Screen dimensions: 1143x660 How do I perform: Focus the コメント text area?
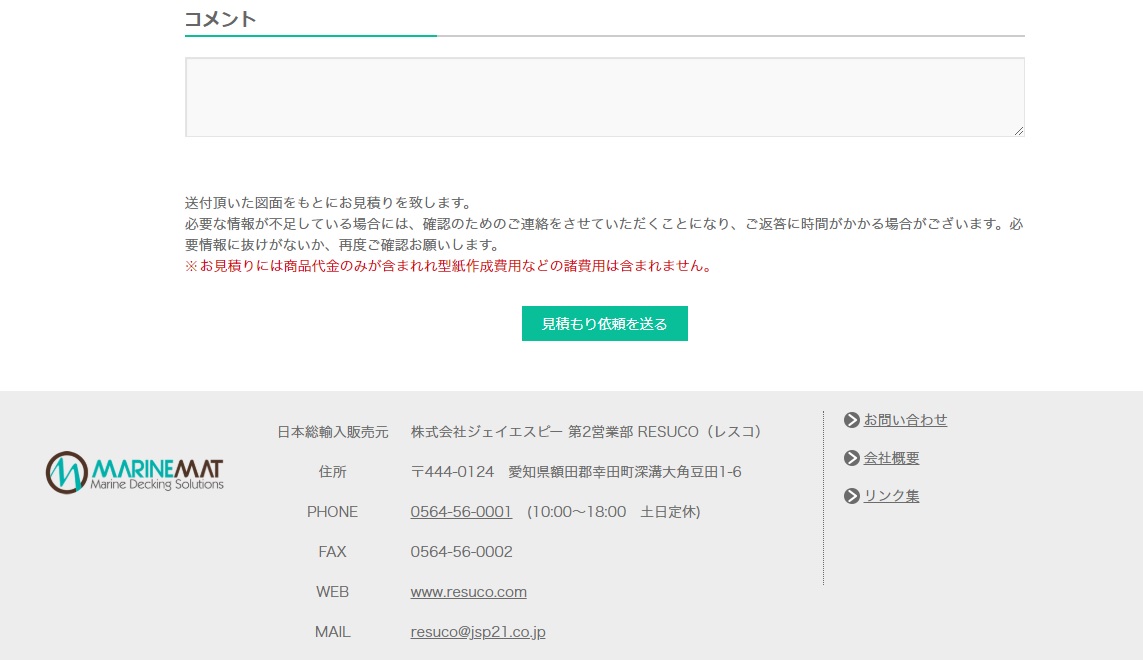604,97
